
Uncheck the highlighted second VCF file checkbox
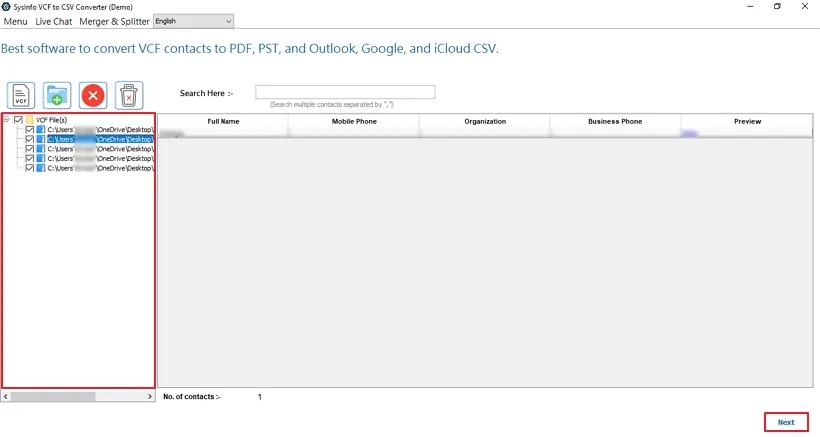point(30,139)
